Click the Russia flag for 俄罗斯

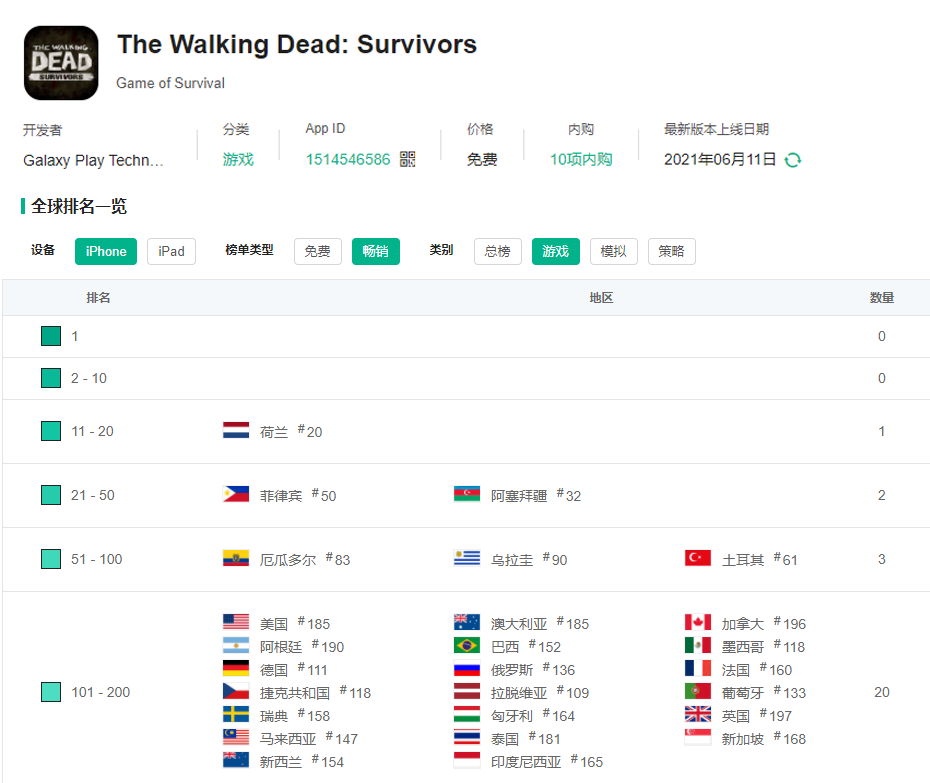[x=467, y=669]
